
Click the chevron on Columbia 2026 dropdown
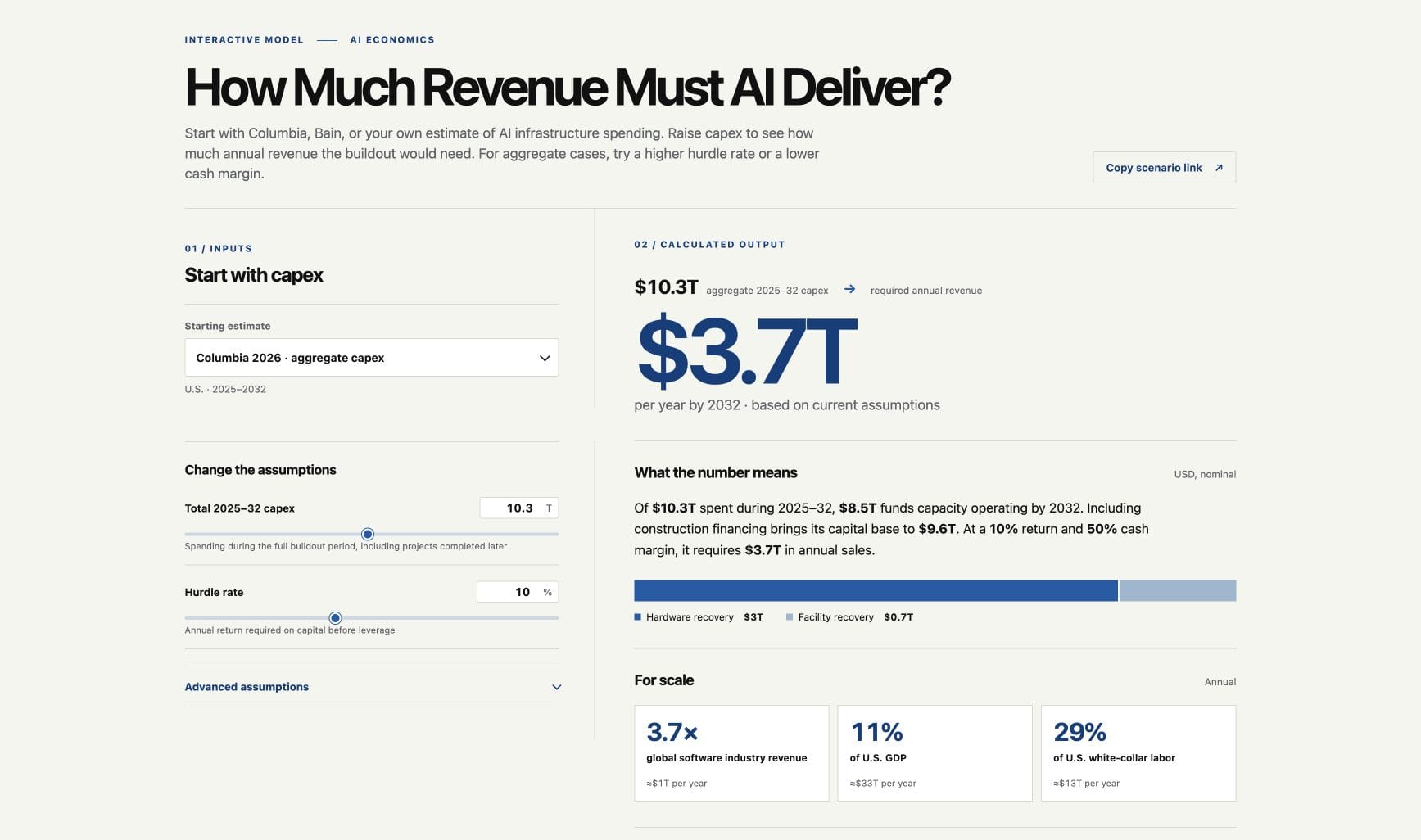(x=545, y=358)
